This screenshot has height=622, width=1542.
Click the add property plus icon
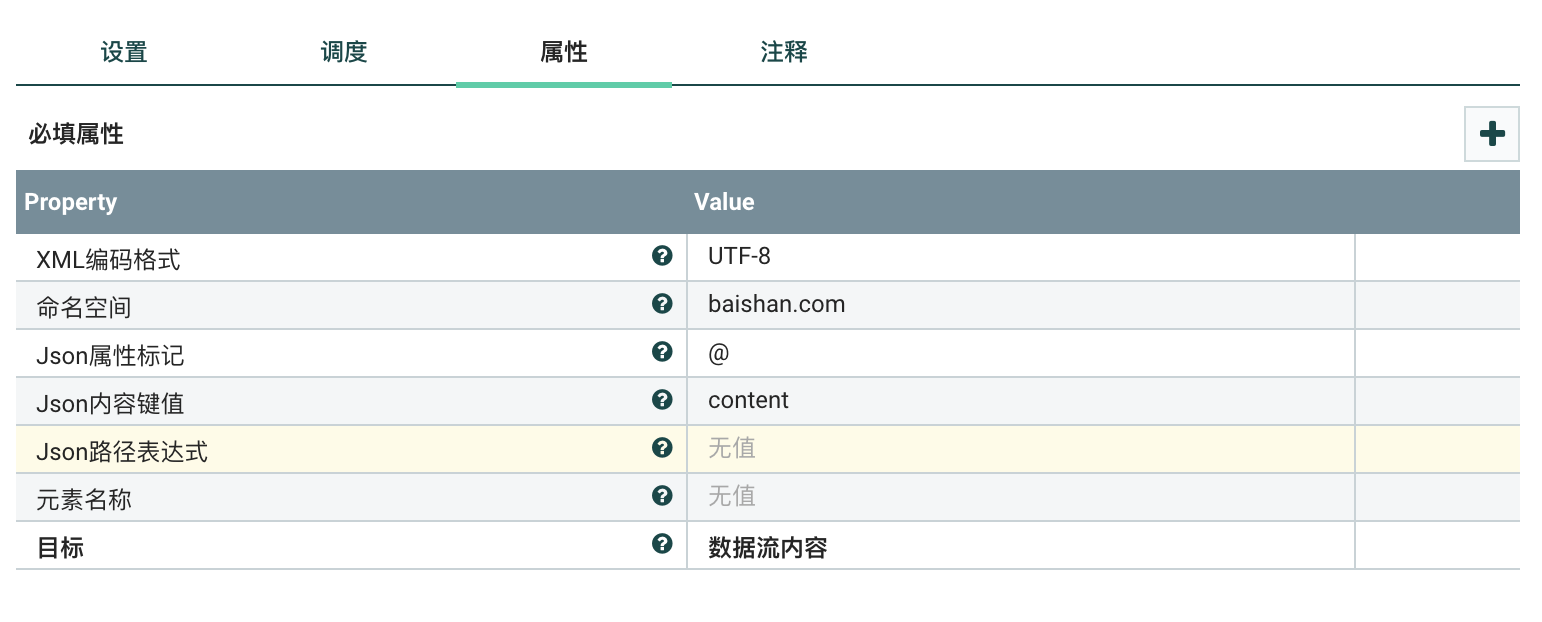point(1491,134)
